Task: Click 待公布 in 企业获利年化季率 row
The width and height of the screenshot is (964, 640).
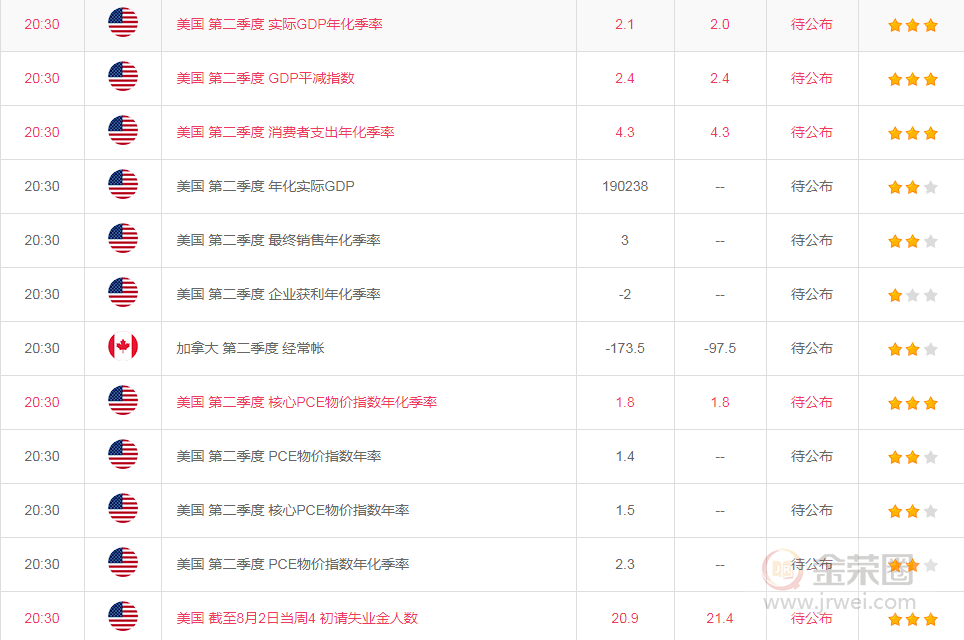Action: click(x=812, y=294)
